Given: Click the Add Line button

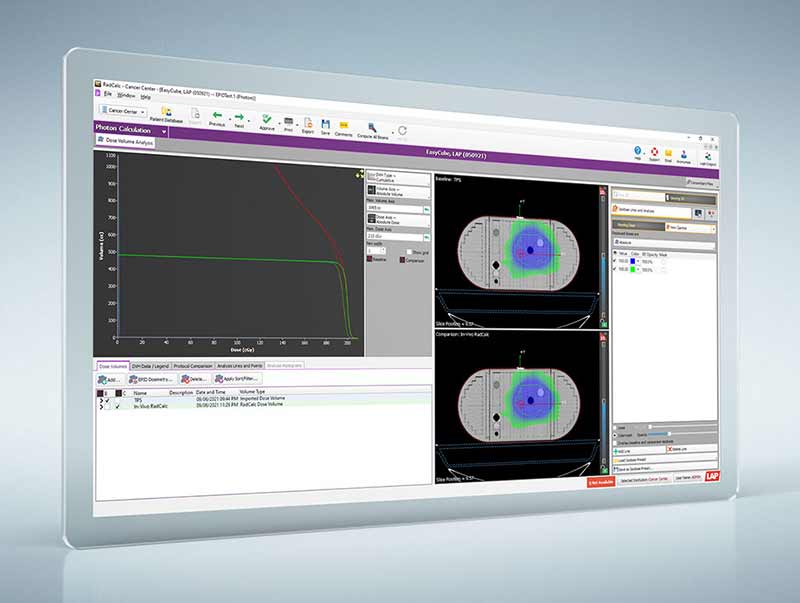Looking at the screenshot, I should 639,450.
